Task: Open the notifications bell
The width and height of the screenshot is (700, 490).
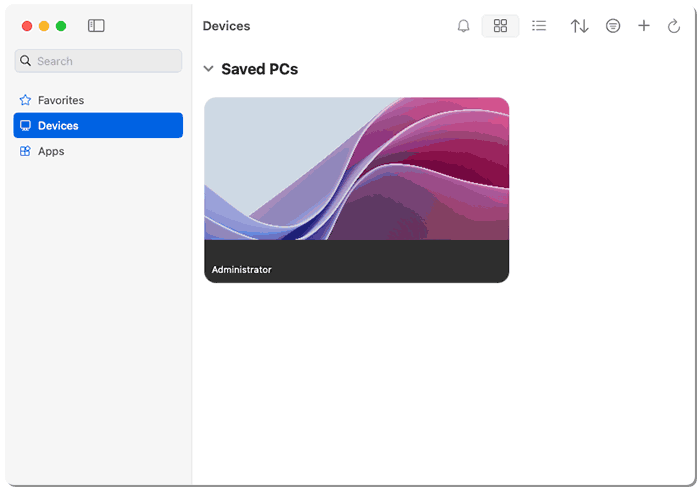Action: pyautogui.click(x=463, y=26)
